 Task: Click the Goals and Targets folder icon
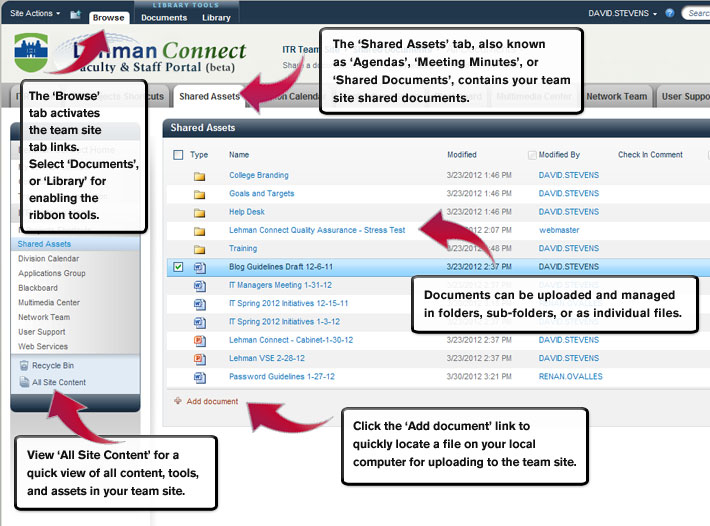tap(199, 195)
